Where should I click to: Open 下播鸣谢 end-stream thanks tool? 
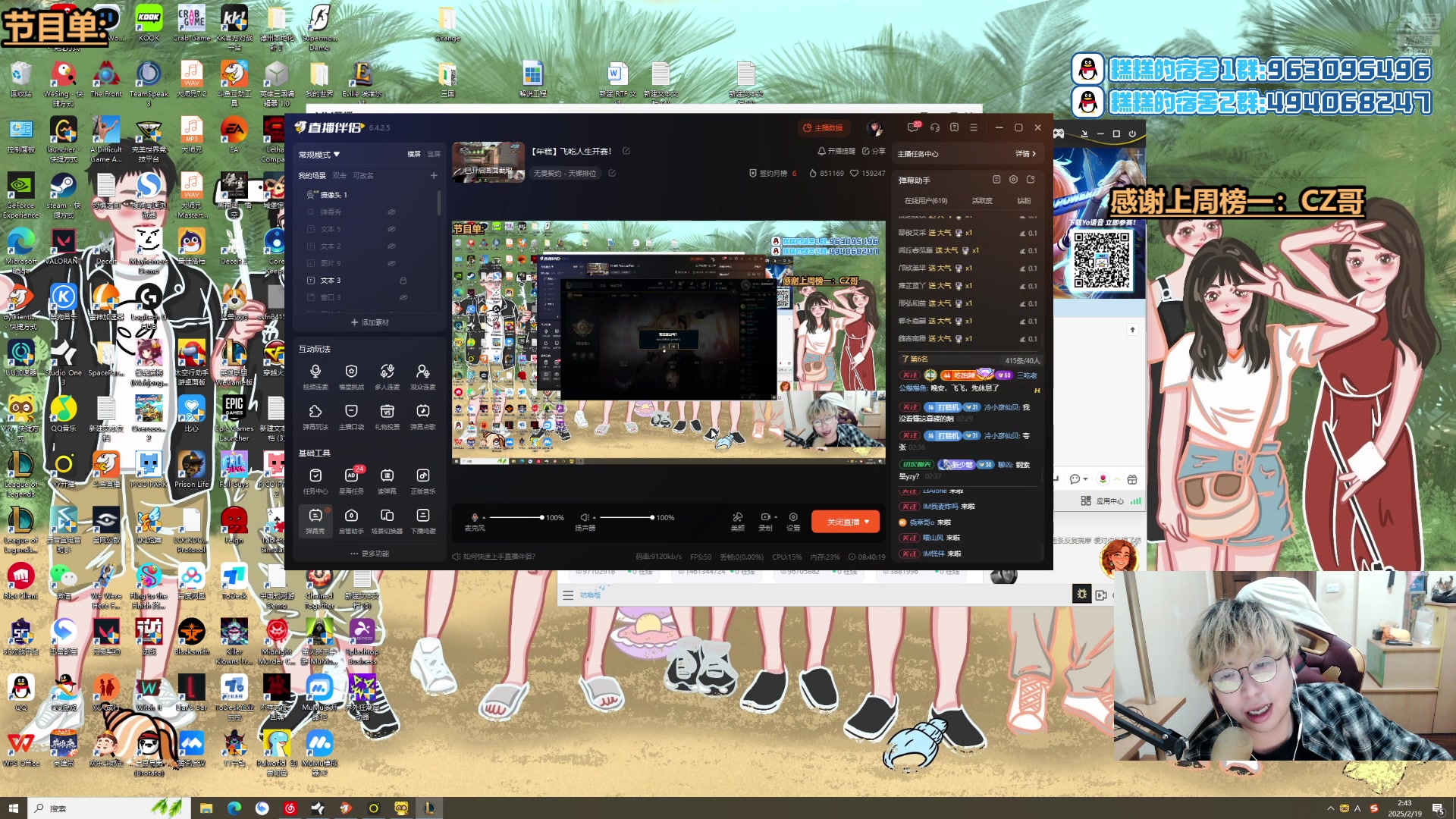point(422,521)
